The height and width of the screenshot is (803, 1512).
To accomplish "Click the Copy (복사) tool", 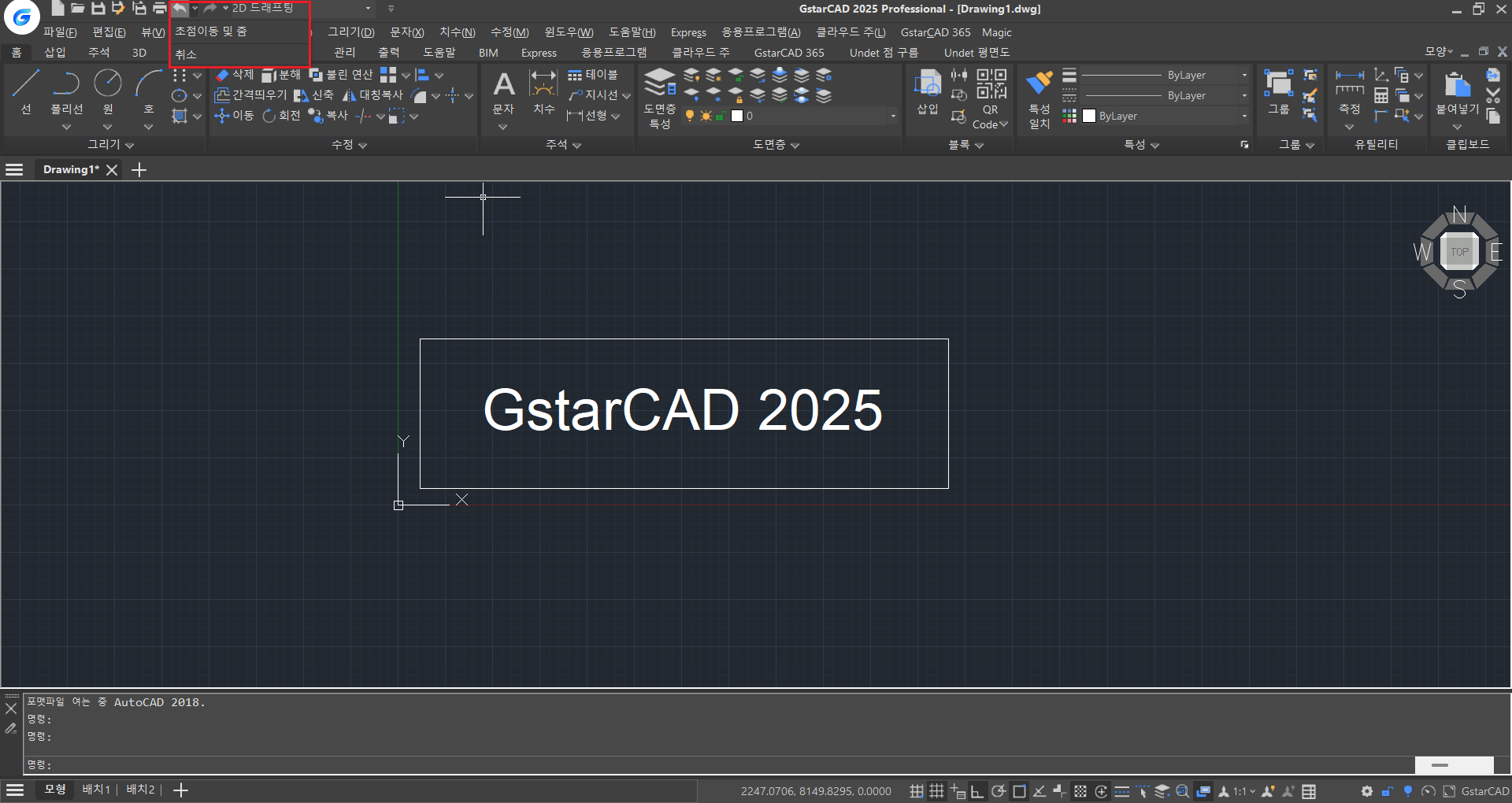I will [x=328, y=116].
